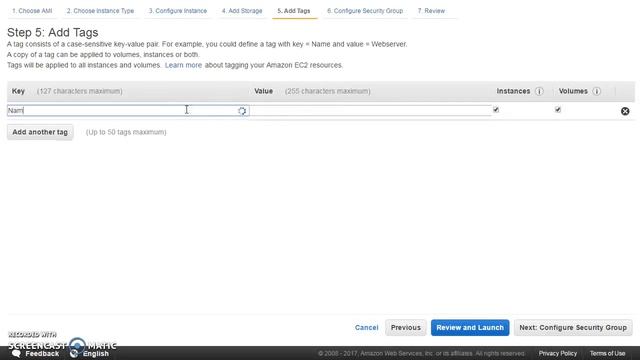Open the Learn more tagging link
The image size is (640, 360).
click(183, 65)
